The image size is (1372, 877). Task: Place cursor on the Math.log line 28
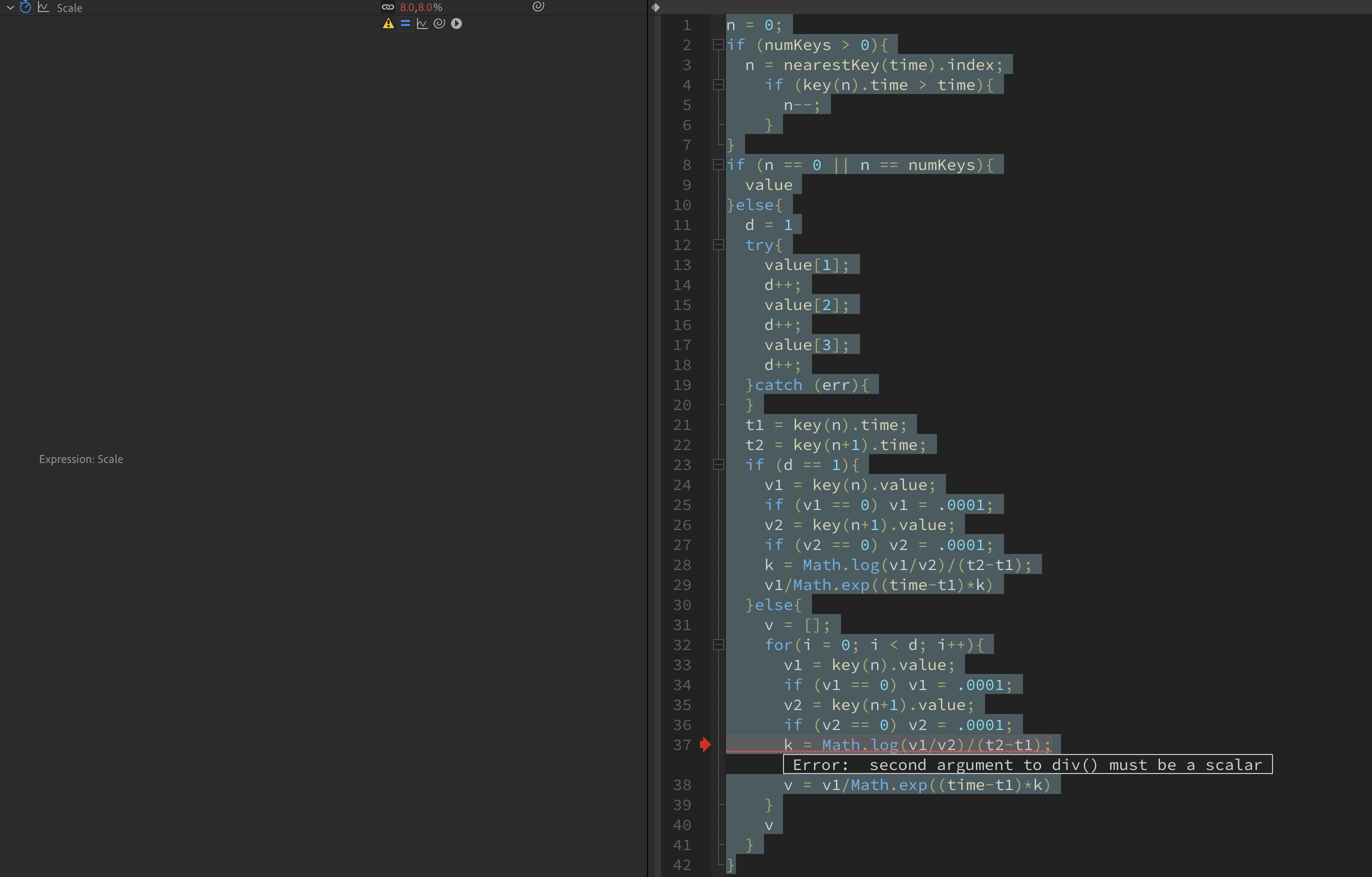[911, 564]
